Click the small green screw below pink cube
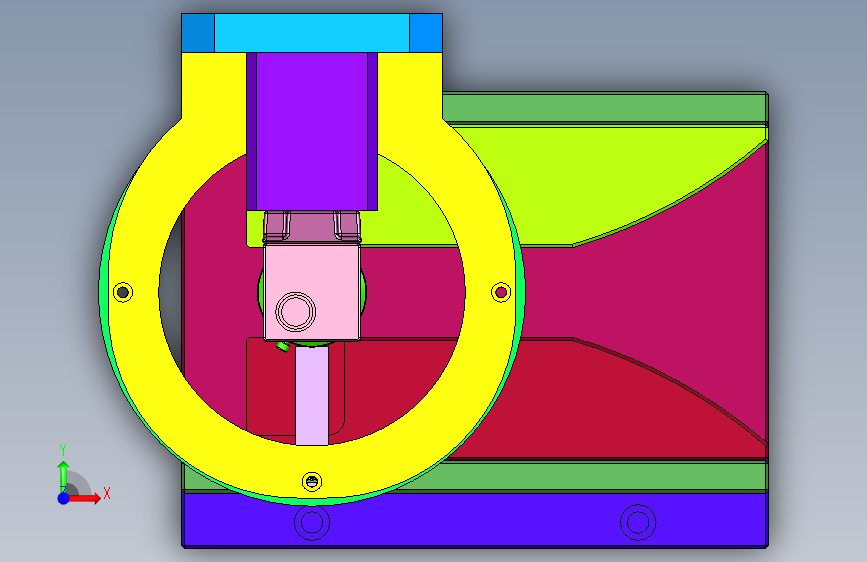The image size is (867, 562). pos(282,347)
